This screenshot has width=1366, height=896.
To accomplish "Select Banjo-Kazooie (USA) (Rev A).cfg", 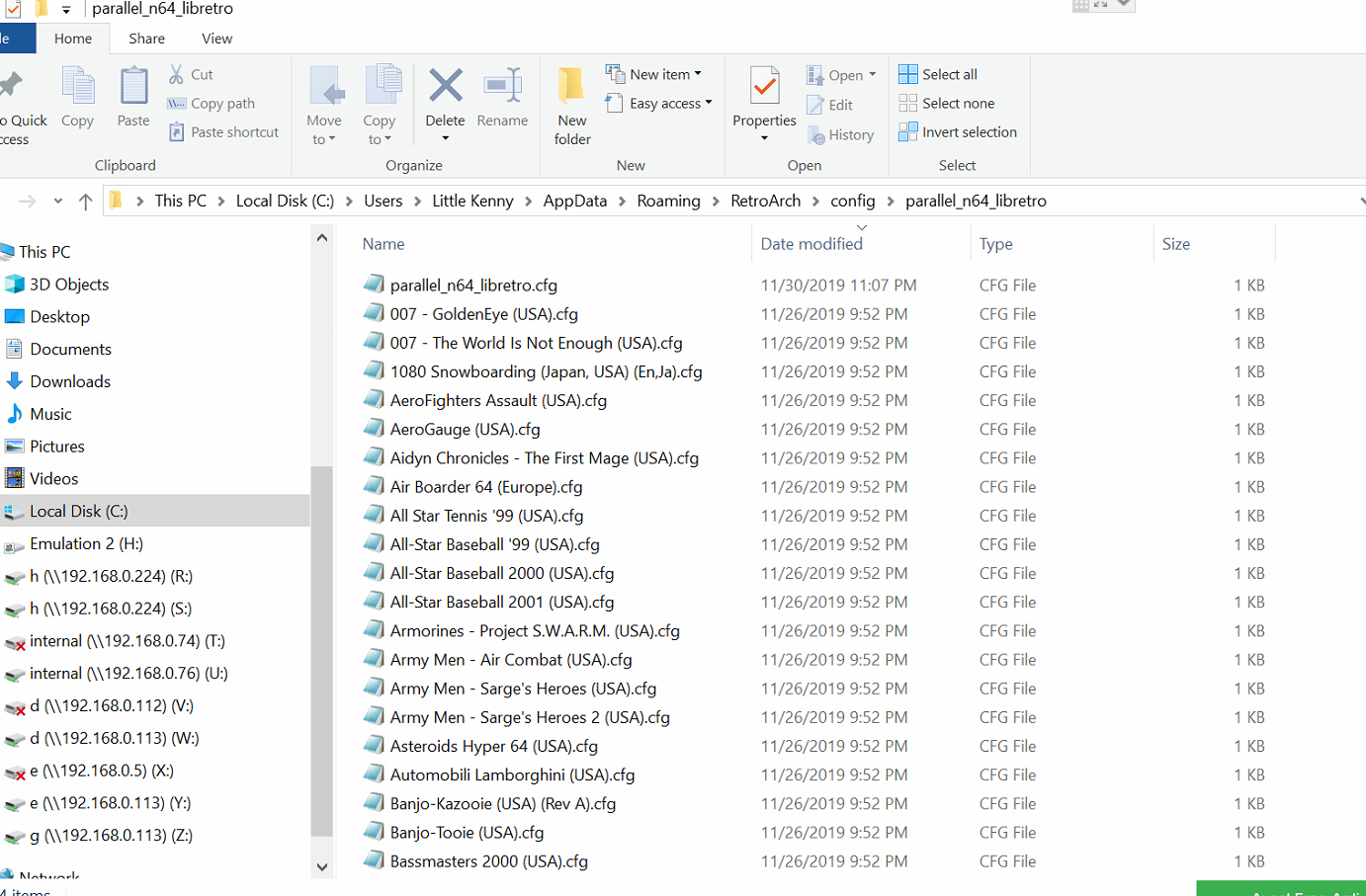I will (503, 804).
